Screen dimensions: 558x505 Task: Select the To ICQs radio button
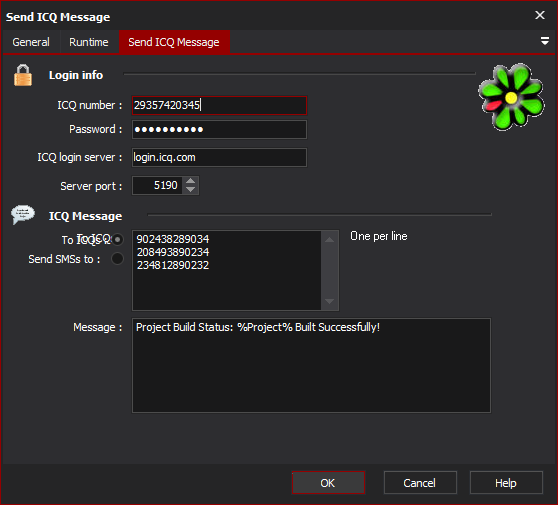tap(117, 240)
